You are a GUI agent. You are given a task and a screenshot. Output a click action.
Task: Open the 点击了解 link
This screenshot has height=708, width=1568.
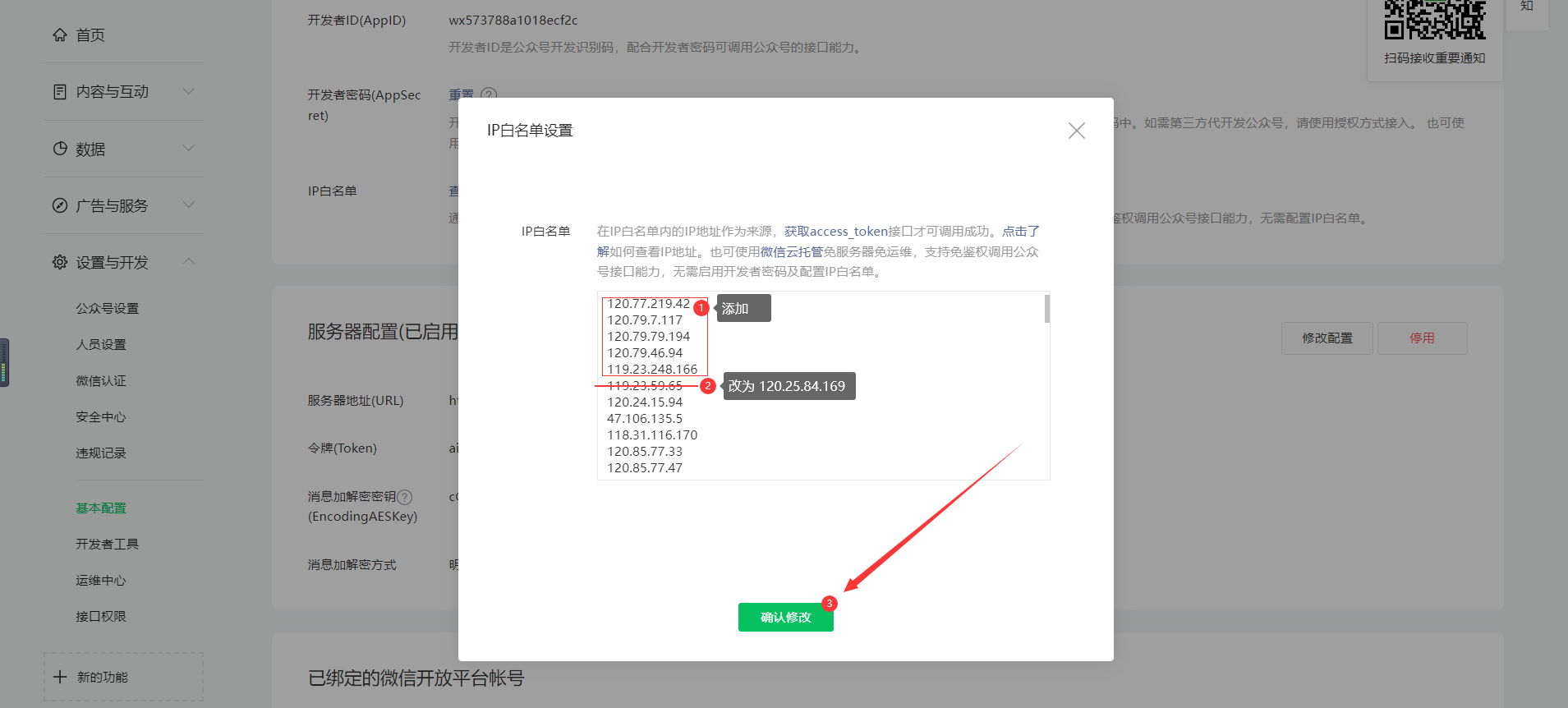[1021, 232]
